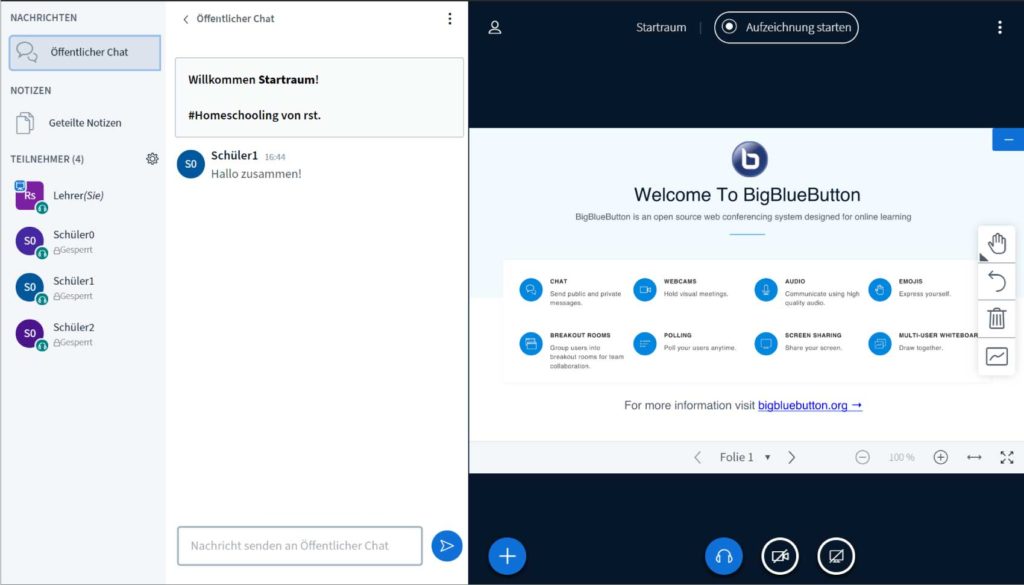Open main options menu in top bar
The height and width of the screenshot is (585, 1024).
point(1000,27)
